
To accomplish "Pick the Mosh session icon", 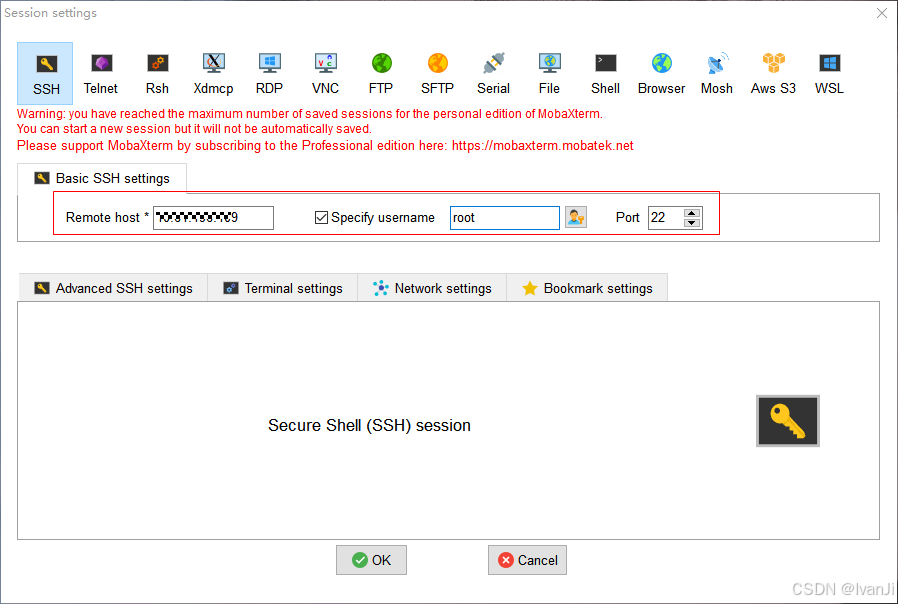I will point(717,73).
